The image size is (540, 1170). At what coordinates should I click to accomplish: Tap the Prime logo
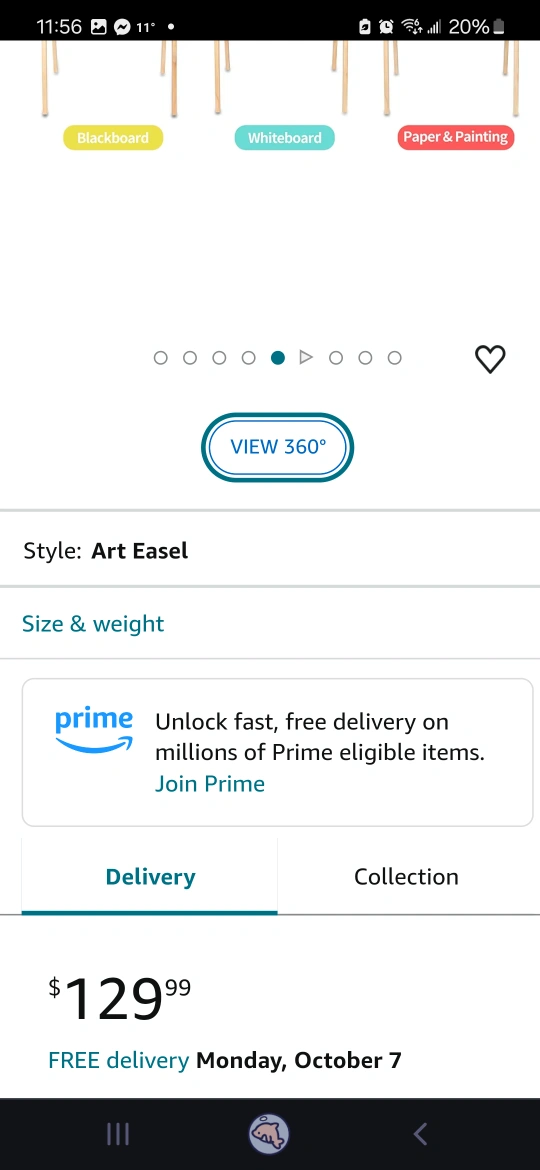pyautogui.click(x=94, y=731)
